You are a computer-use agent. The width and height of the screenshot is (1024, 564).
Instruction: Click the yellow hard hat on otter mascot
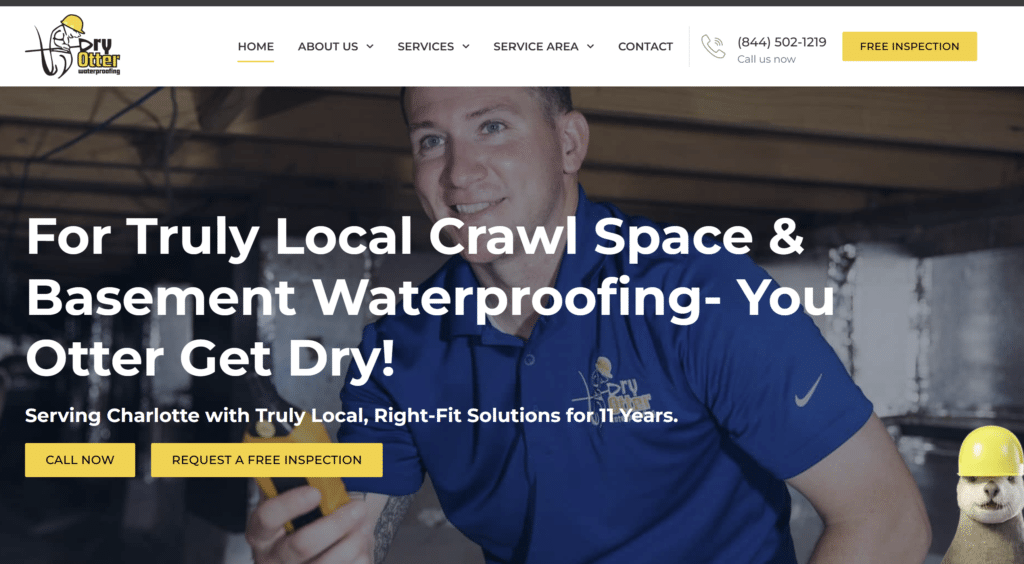[x=990, y=450]
